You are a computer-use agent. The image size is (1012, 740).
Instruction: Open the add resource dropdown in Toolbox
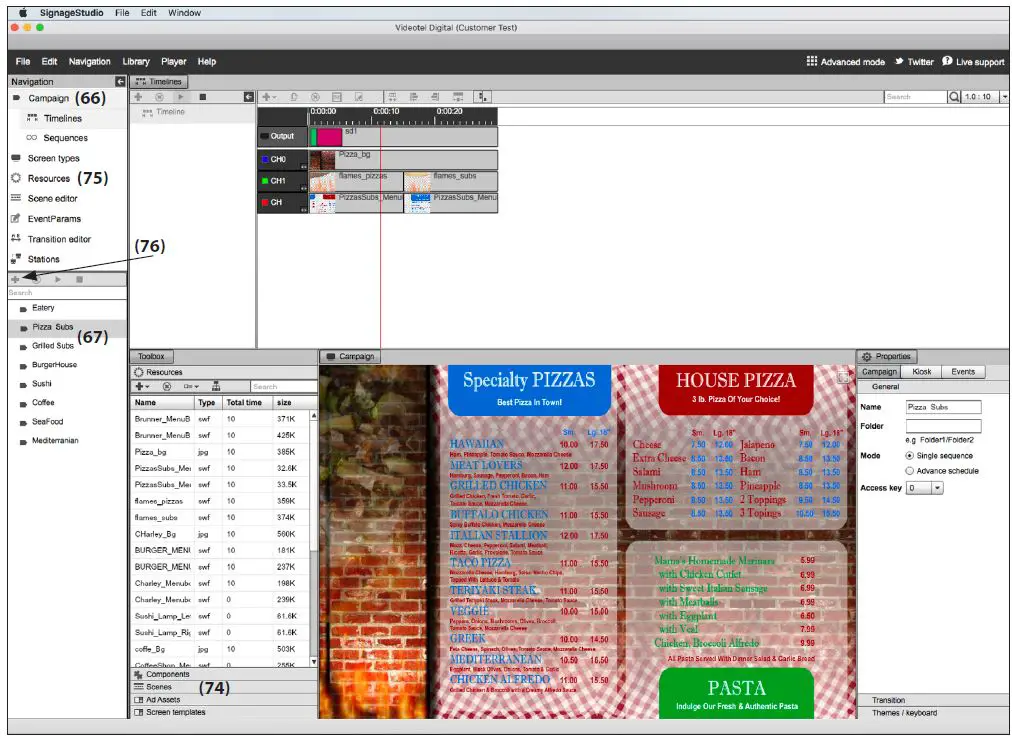[142, 387]
